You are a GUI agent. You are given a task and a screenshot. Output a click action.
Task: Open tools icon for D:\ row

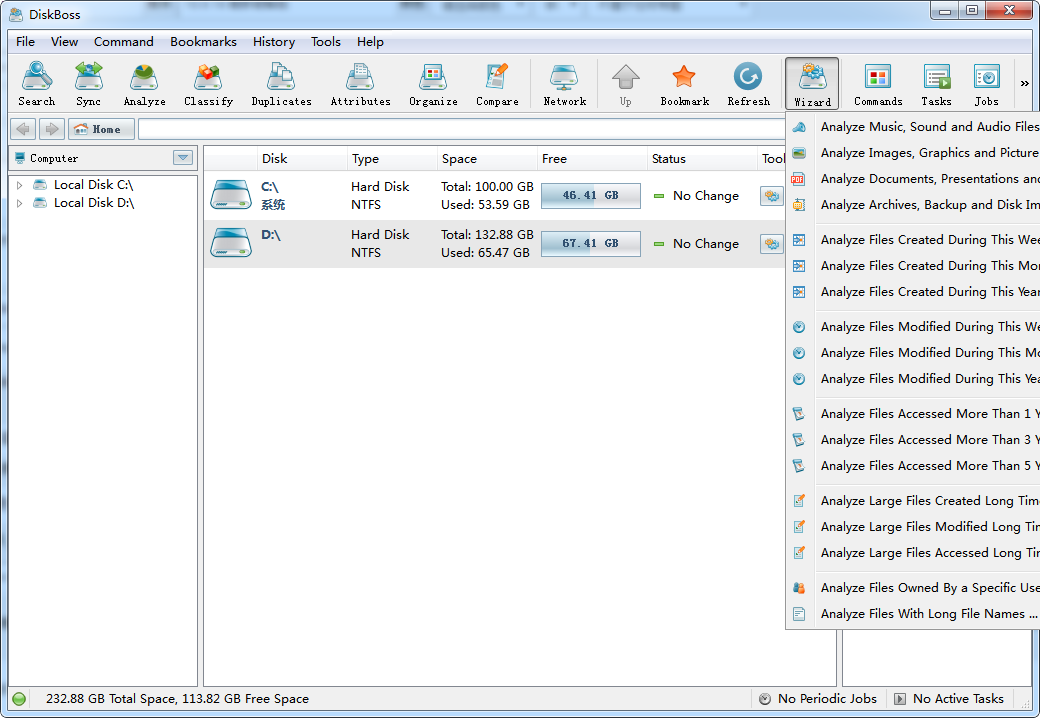point(771,243)
